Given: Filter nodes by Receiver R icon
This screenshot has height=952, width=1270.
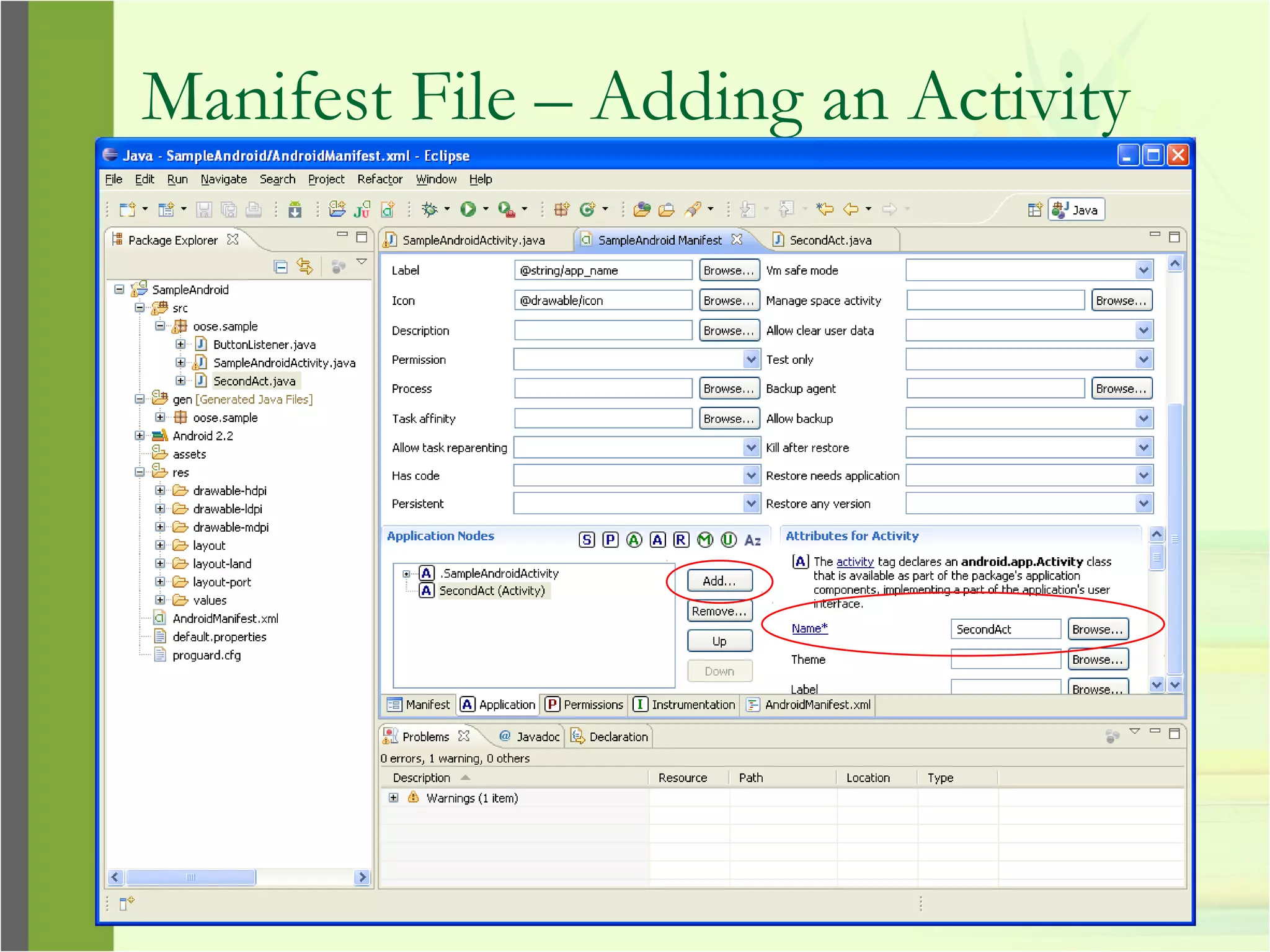Looking at the screenshot, I should click(681, 540).
